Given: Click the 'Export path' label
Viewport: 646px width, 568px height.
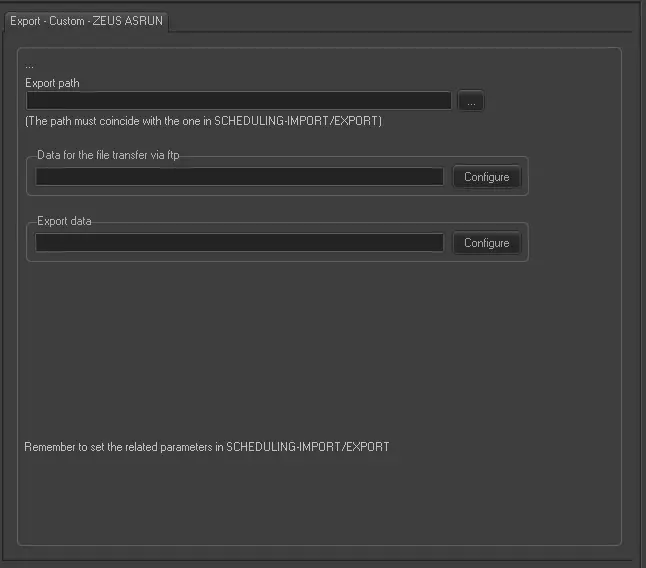Looking at the screenshot, I should 52,83.
